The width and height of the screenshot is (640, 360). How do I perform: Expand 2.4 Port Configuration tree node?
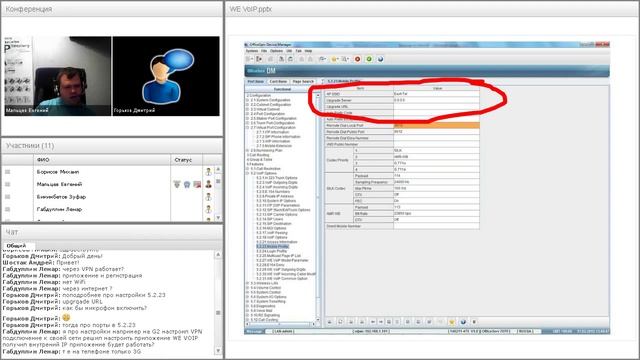click(x=248, y=114)
